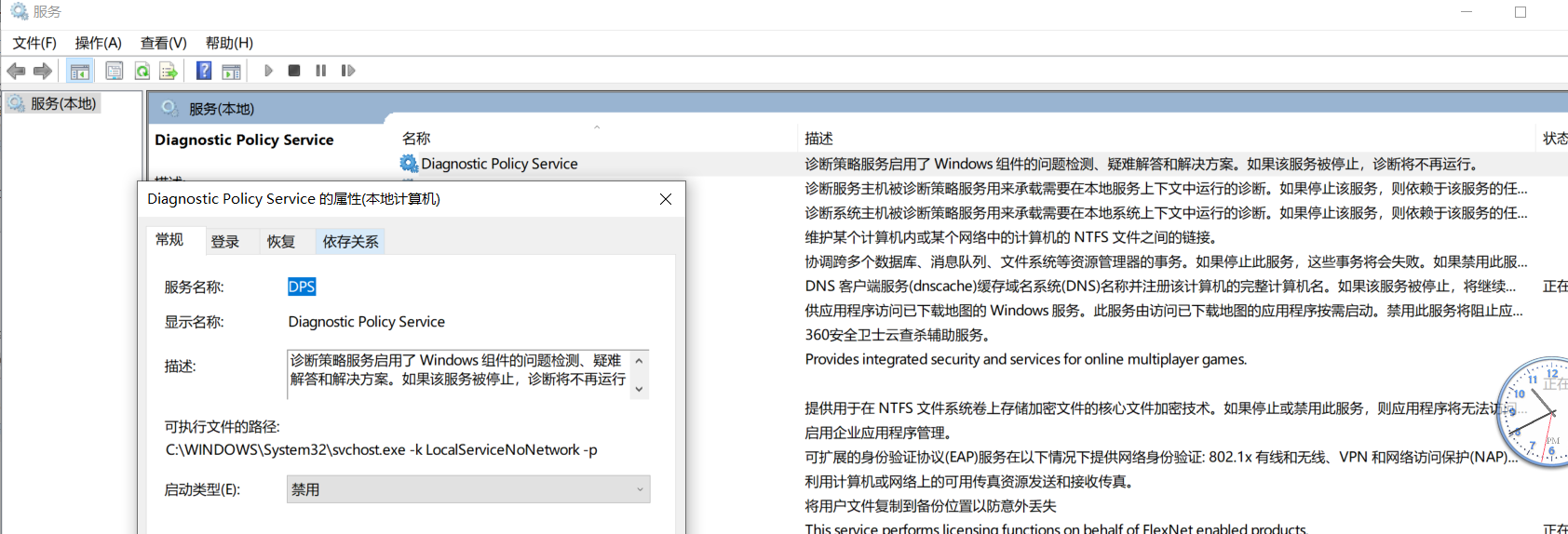This screenshot has height=534, width=1568.
Task: Toggle the show/hide action pane icon
Action: (x=231, y=71)
